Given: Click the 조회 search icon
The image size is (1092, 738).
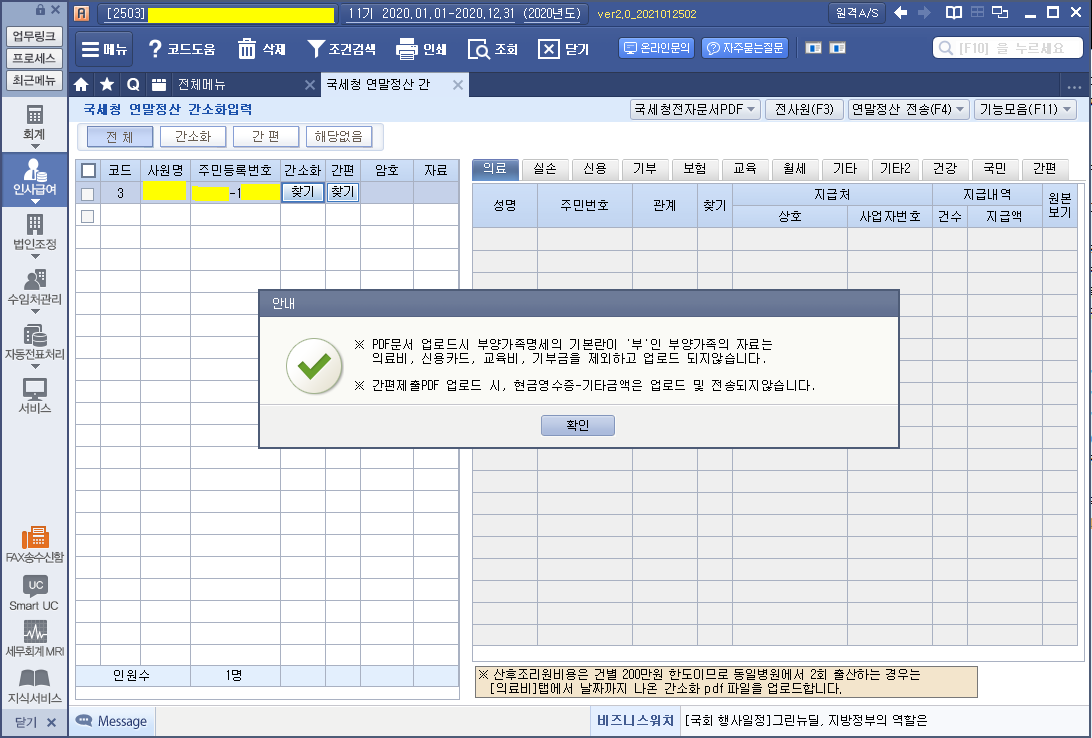Looking at the screenshot, I should [x=479, y=49].
